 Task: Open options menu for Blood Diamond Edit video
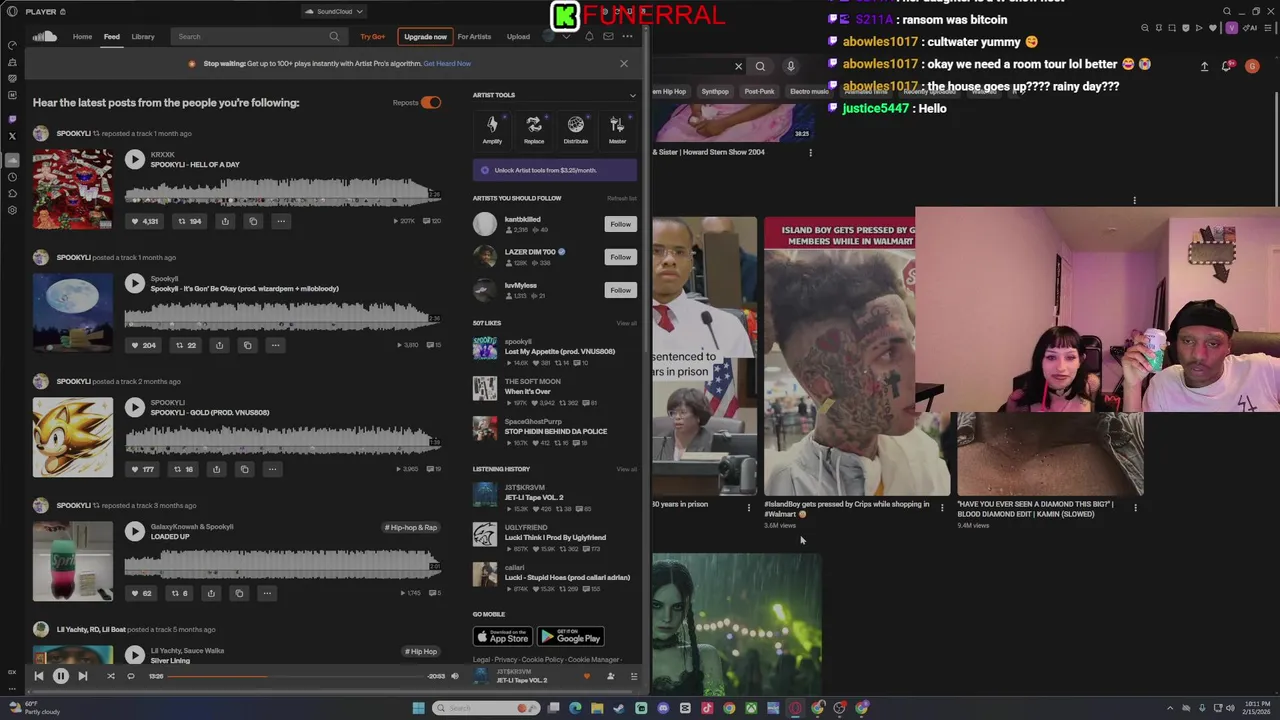tap(1135, 508)
